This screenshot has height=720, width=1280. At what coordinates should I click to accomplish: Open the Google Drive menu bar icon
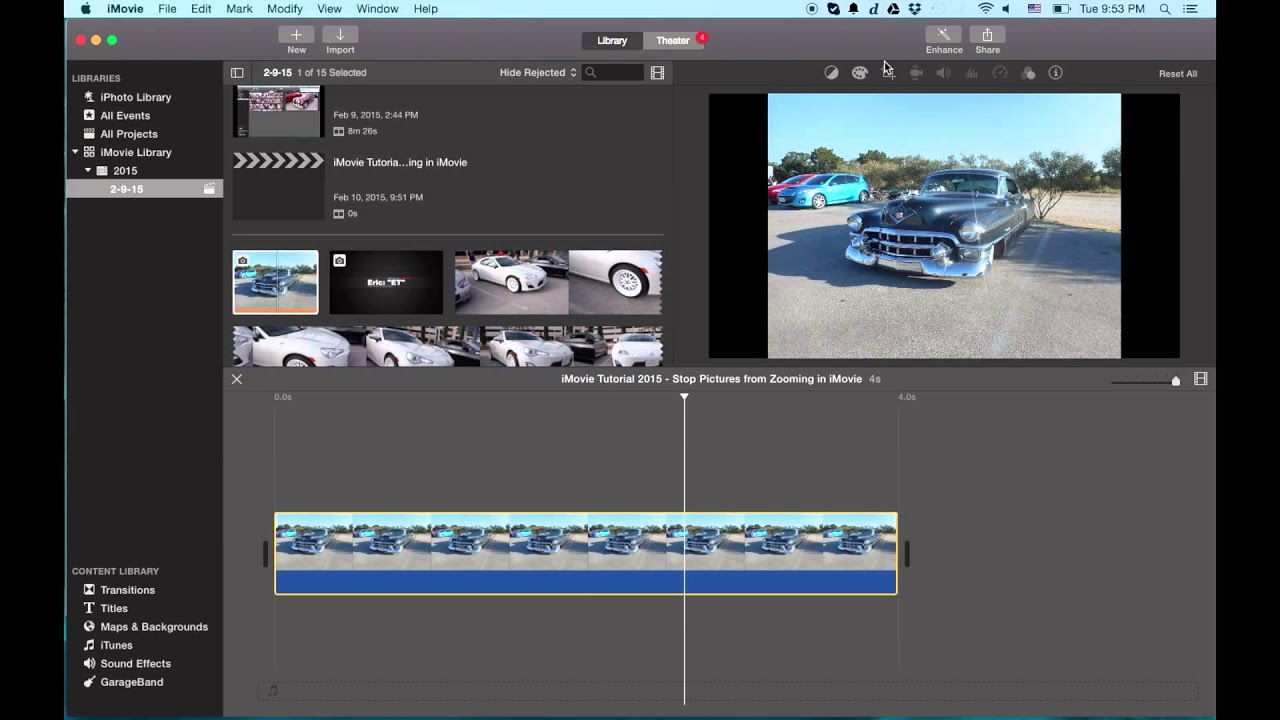coord(893,9)
